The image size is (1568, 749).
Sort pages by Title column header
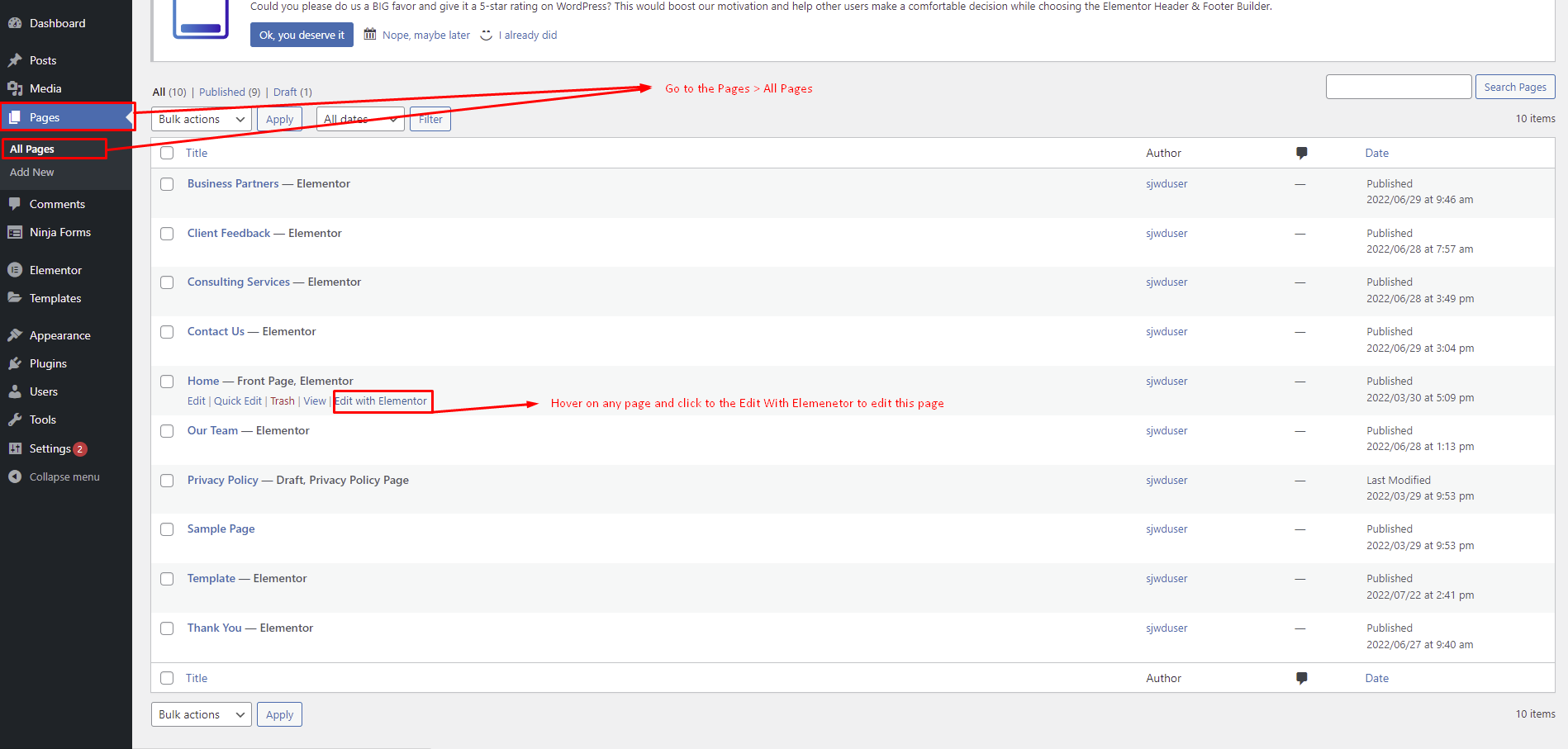(x=197, y=153)
